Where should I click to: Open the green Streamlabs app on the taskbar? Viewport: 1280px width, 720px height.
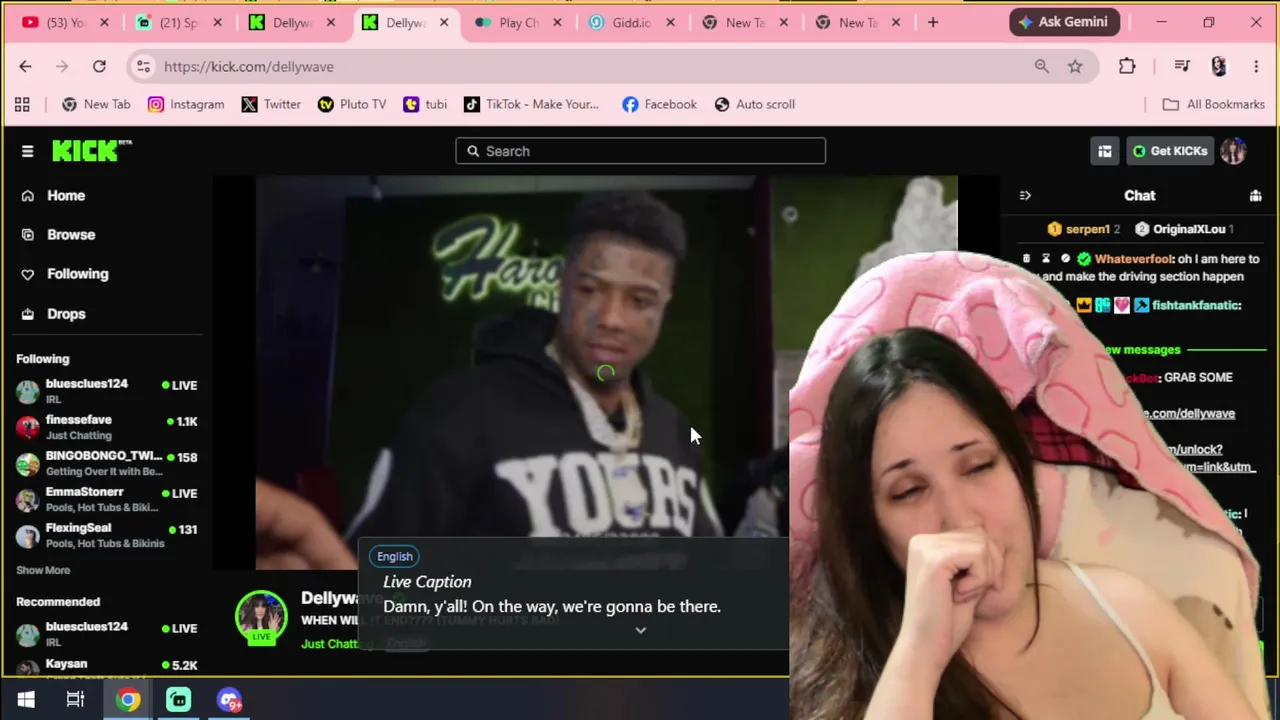[x=178, y=700]
